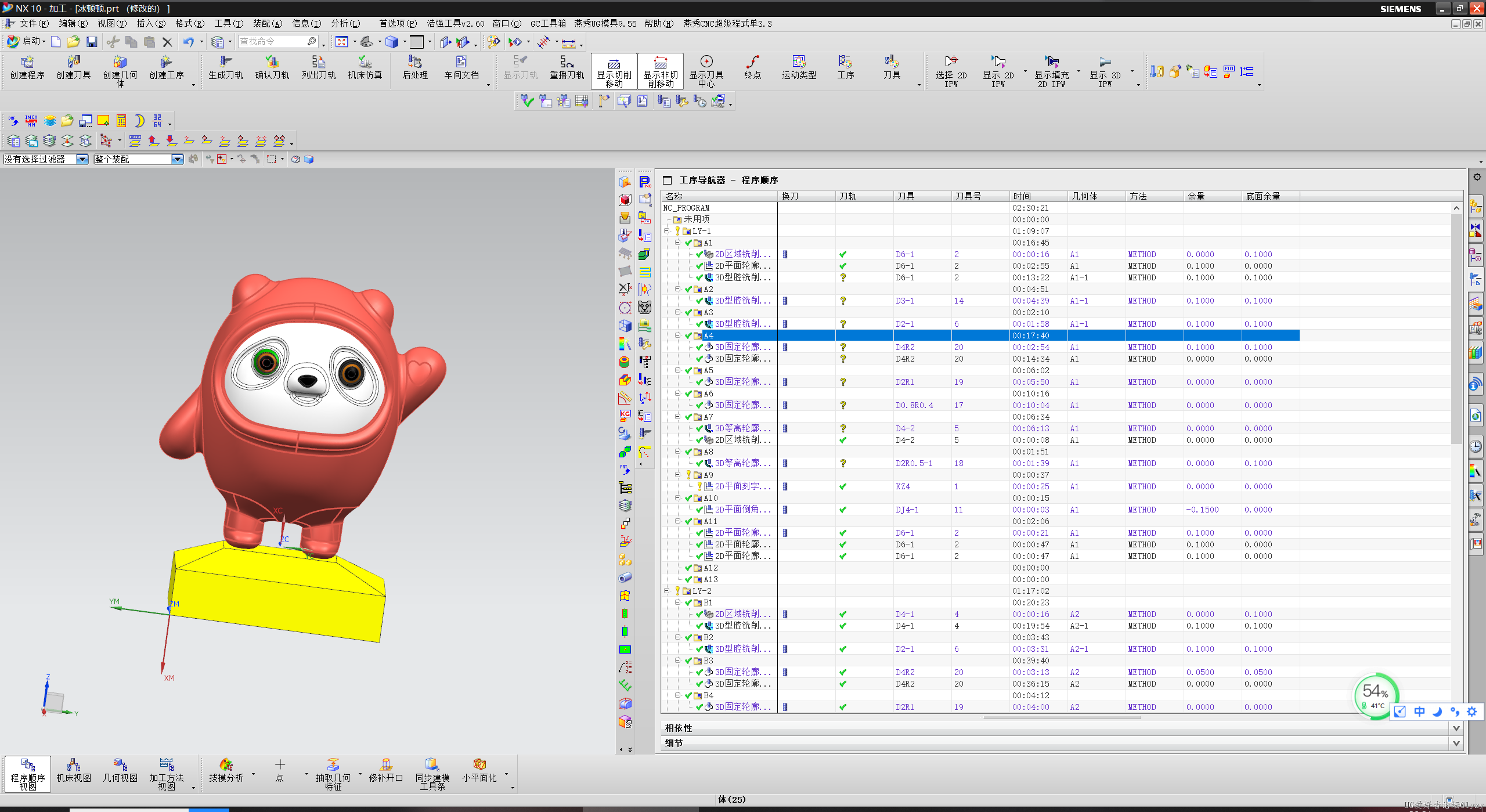Open the 插入(S) menu
Image resolution: width=1486 pixels, height=812 pixels.
point(151,23)
